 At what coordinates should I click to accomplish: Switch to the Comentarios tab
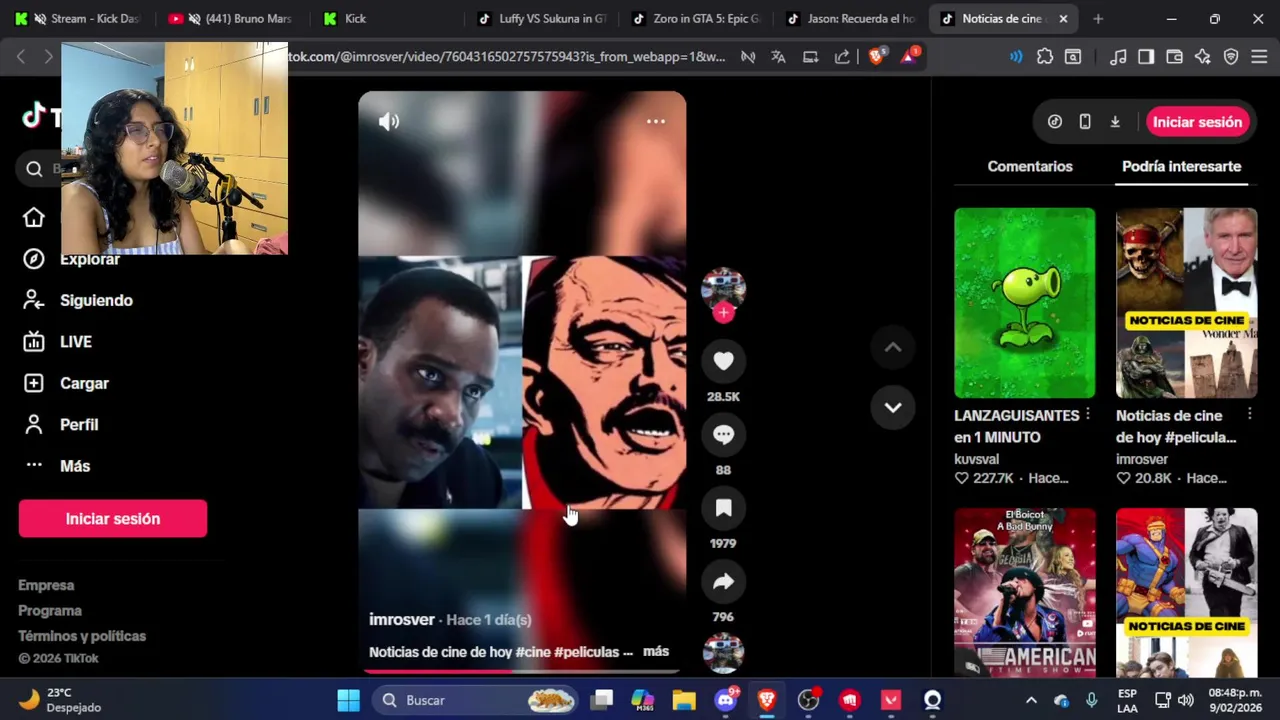pyautogui.click(x=1030, y=166)
